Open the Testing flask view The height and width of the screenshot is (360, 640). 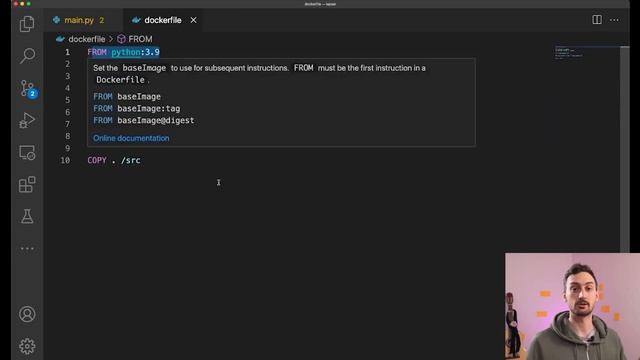click(x=27, y=216)
